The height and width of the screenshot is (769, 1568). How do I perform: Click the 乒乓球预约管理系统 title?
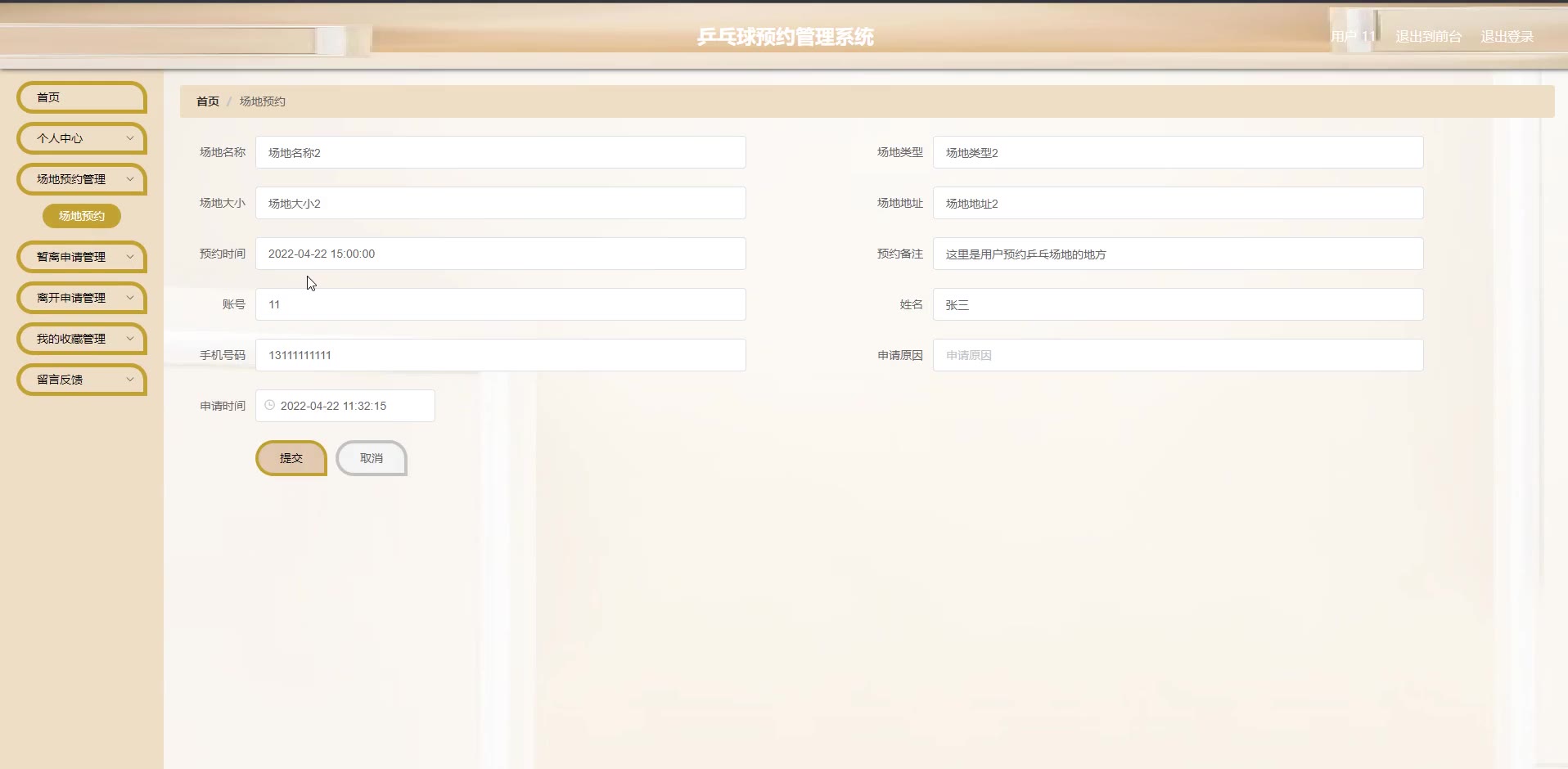click(x=785, y=37)
